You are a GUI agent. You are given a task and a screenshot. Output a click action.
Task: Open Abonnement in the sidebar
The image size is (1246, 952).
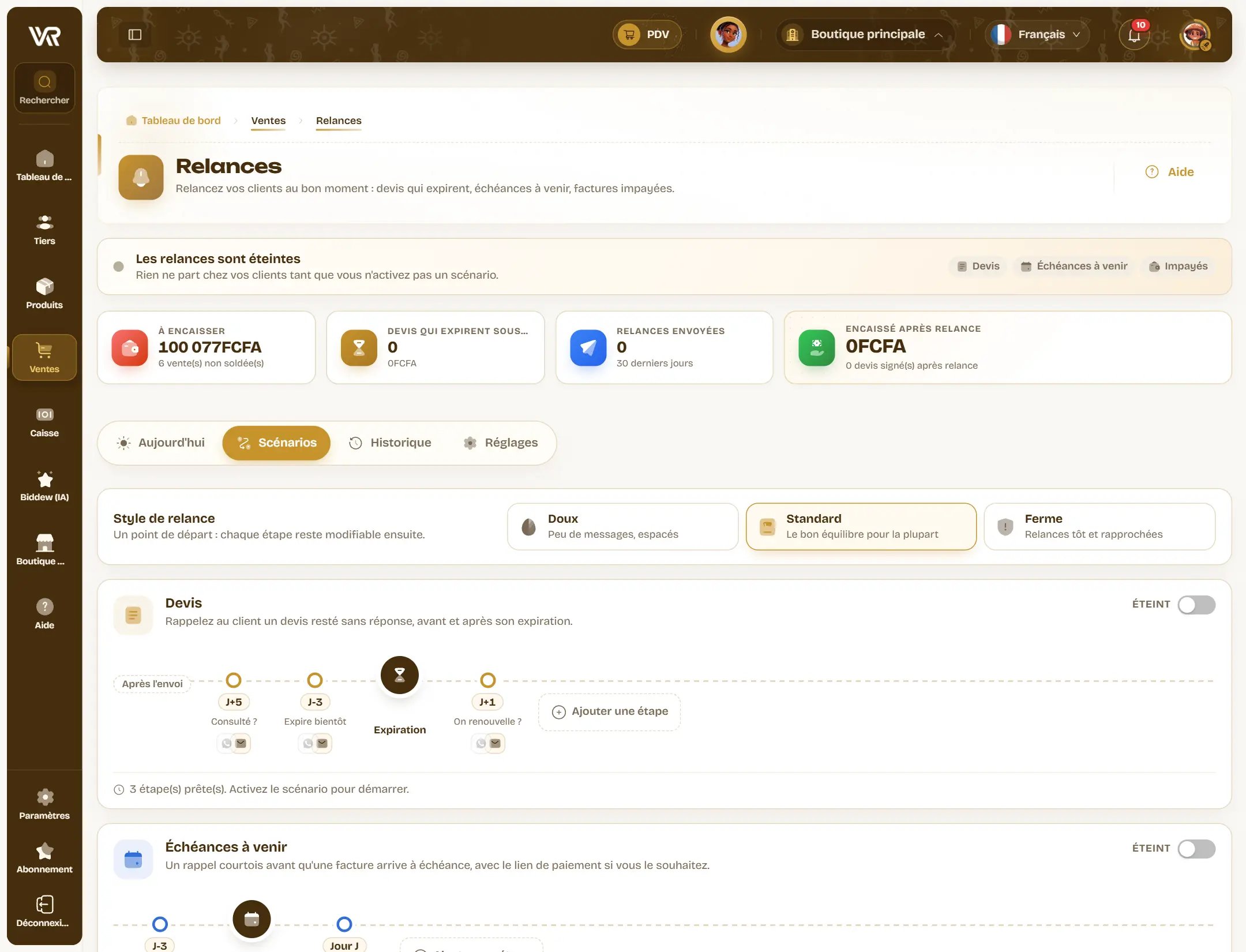pyautogui.click(x=44, y=858)
